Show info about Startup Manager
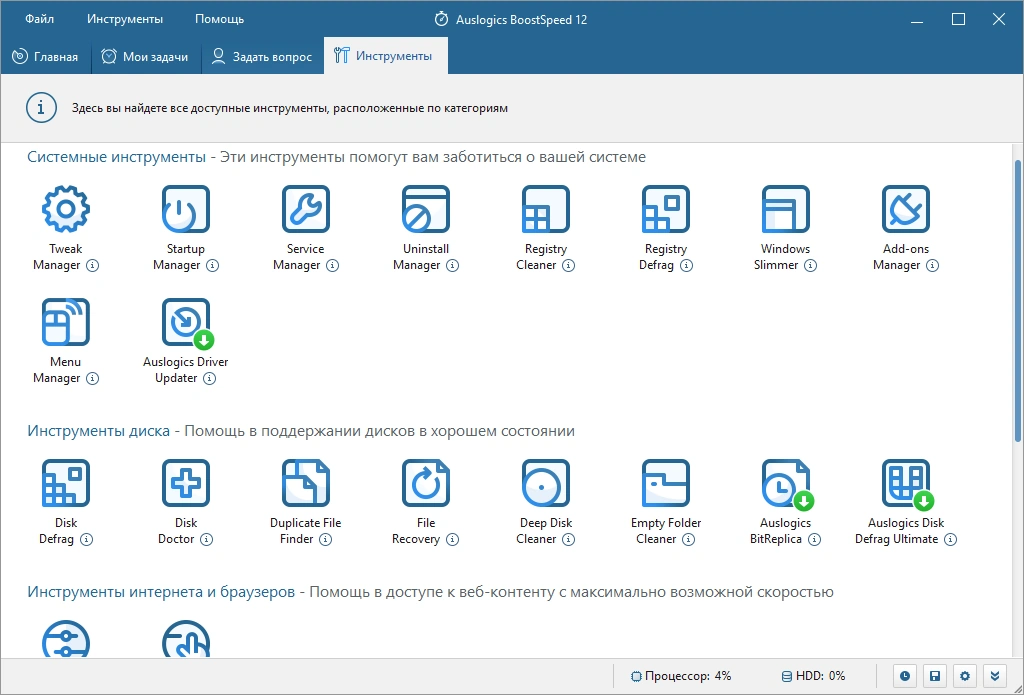Image resolution: width=1024 pixels, height=695 pixels. [213, 265]
